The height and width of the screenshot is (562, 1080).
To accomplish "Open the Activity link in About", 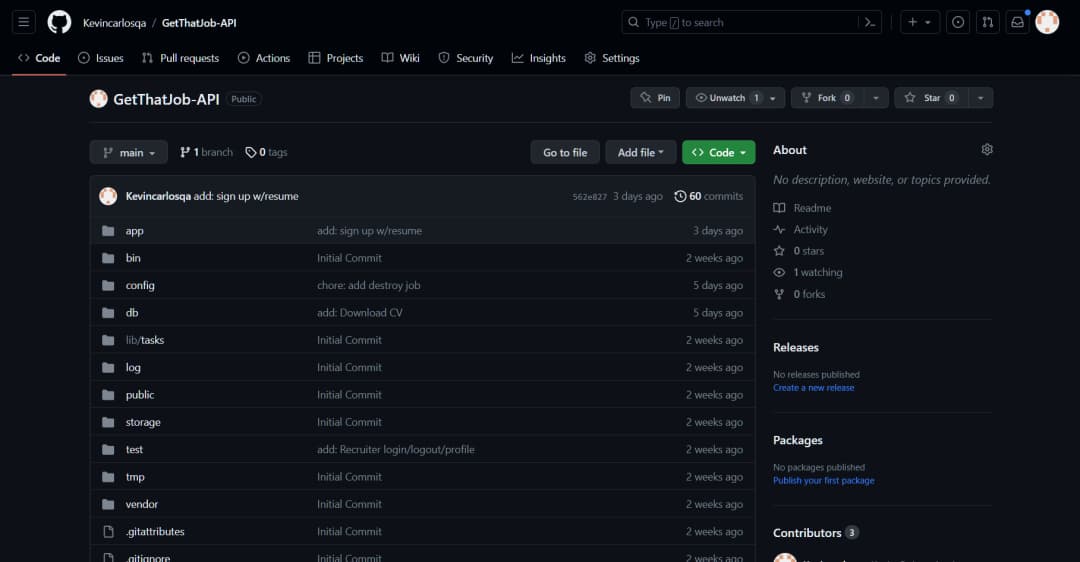I will tap(800, 229).
